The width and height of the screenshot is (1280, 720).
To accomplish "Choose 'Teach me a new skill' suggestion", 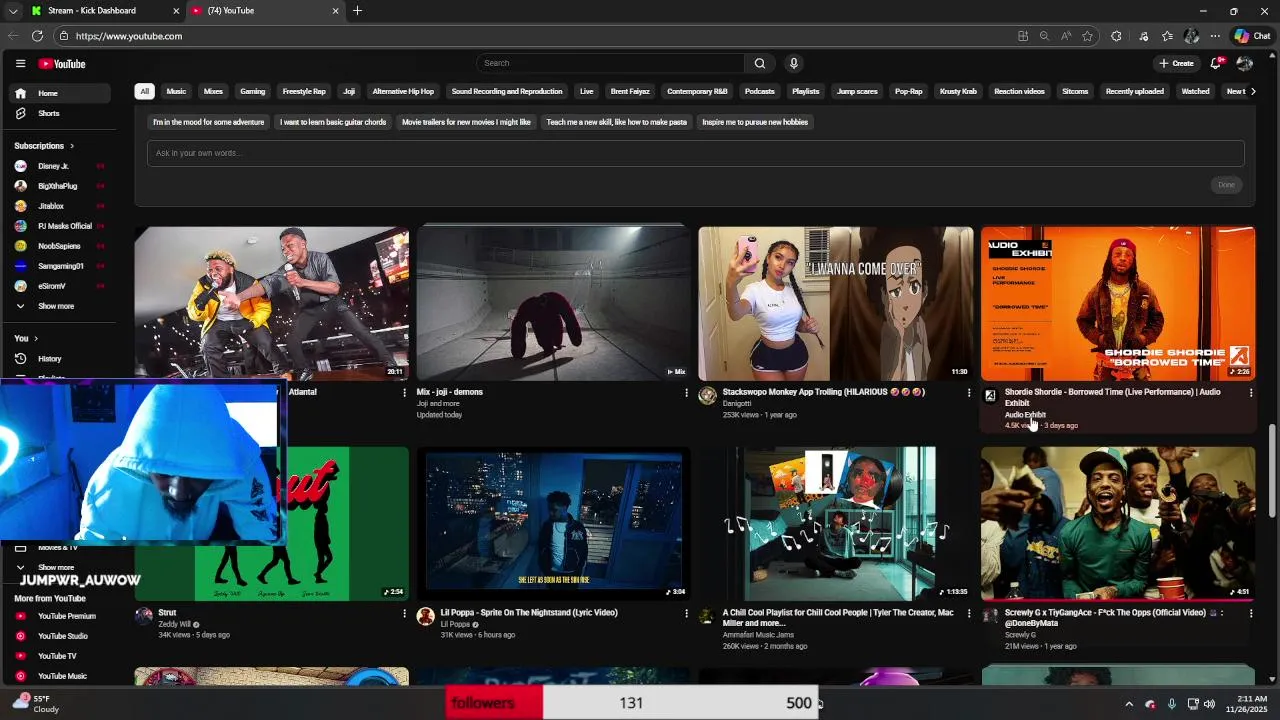I will pyautogui.click(x=617, y=122).
